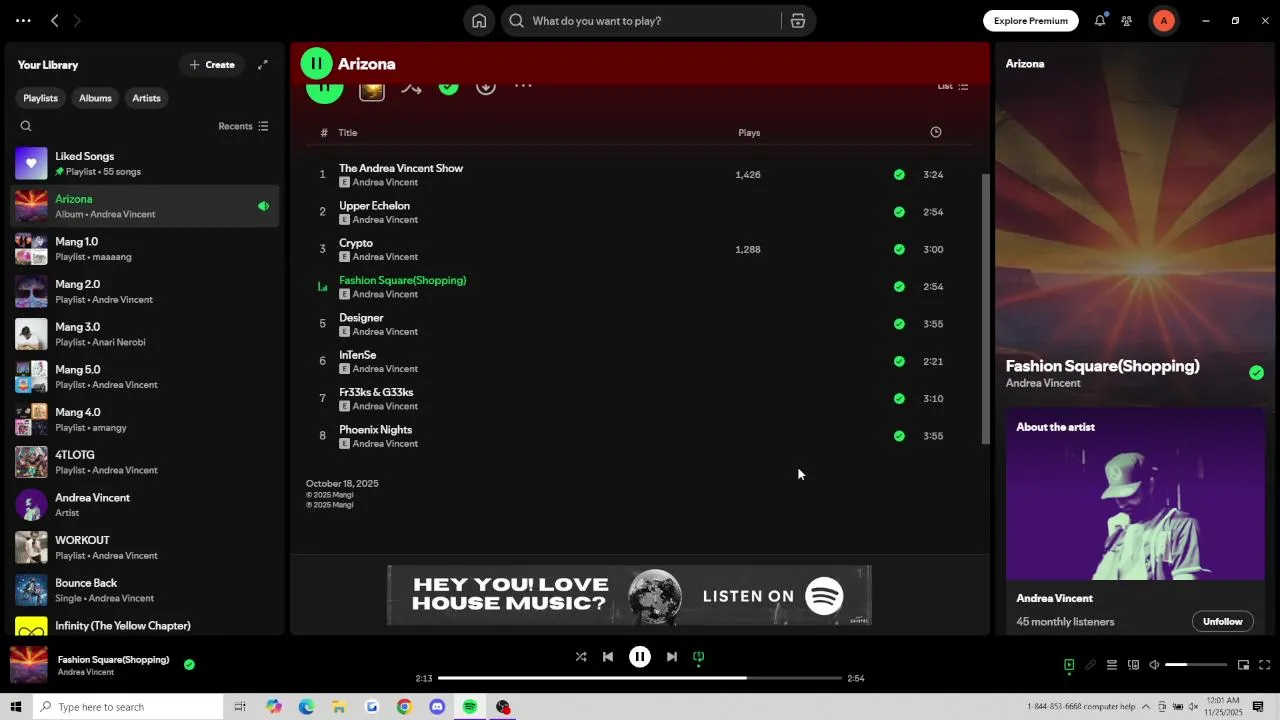Click the About the artist photo
1280x720 pixels.
pyautogui.click(x=1135, y=494)
